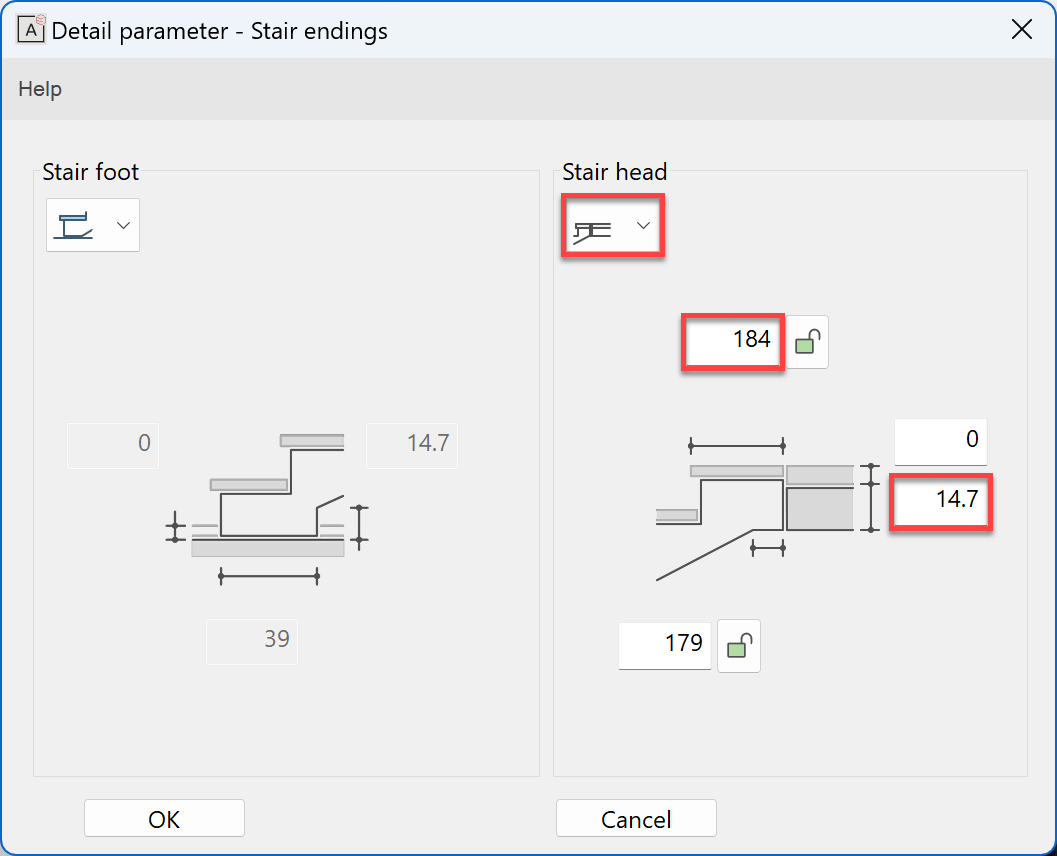Expand the Stair head type dropdown arrow
The height and width of the screenshot is (856, 1057).
pyautogui.click(x=644, y=226)
